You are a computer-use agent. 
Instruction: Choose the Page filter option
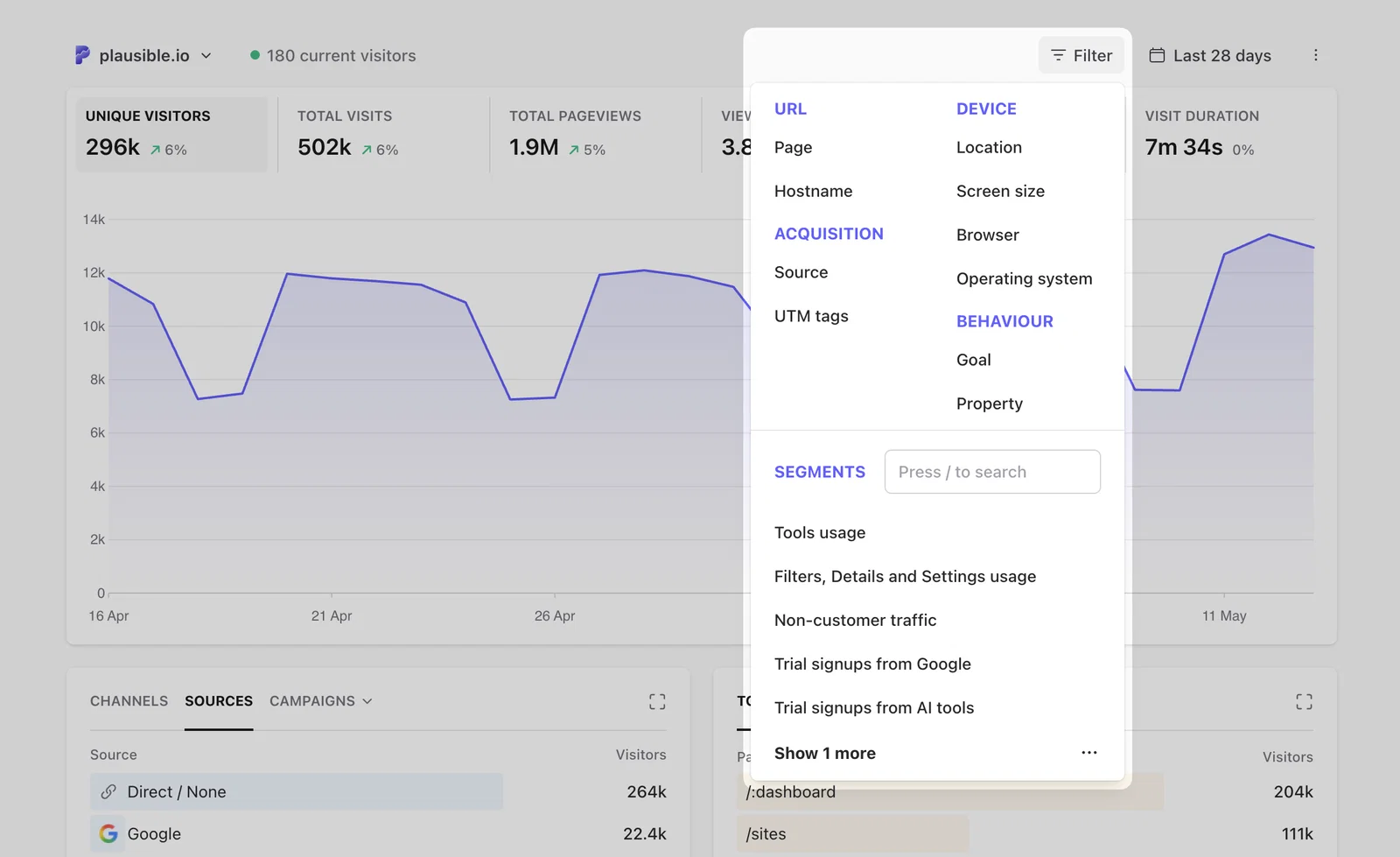coord(794,147)
